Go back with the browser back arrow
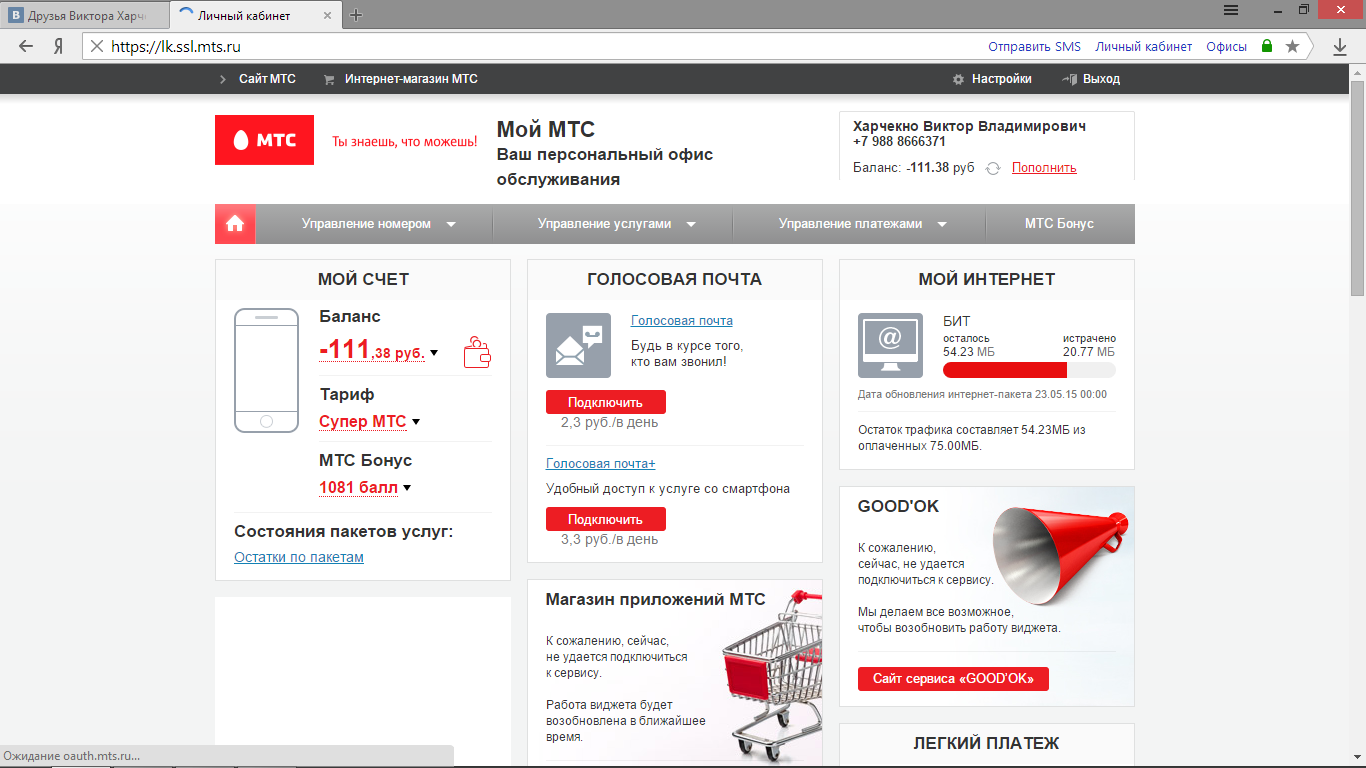1366x768 pixels. (x=26, y=46)
